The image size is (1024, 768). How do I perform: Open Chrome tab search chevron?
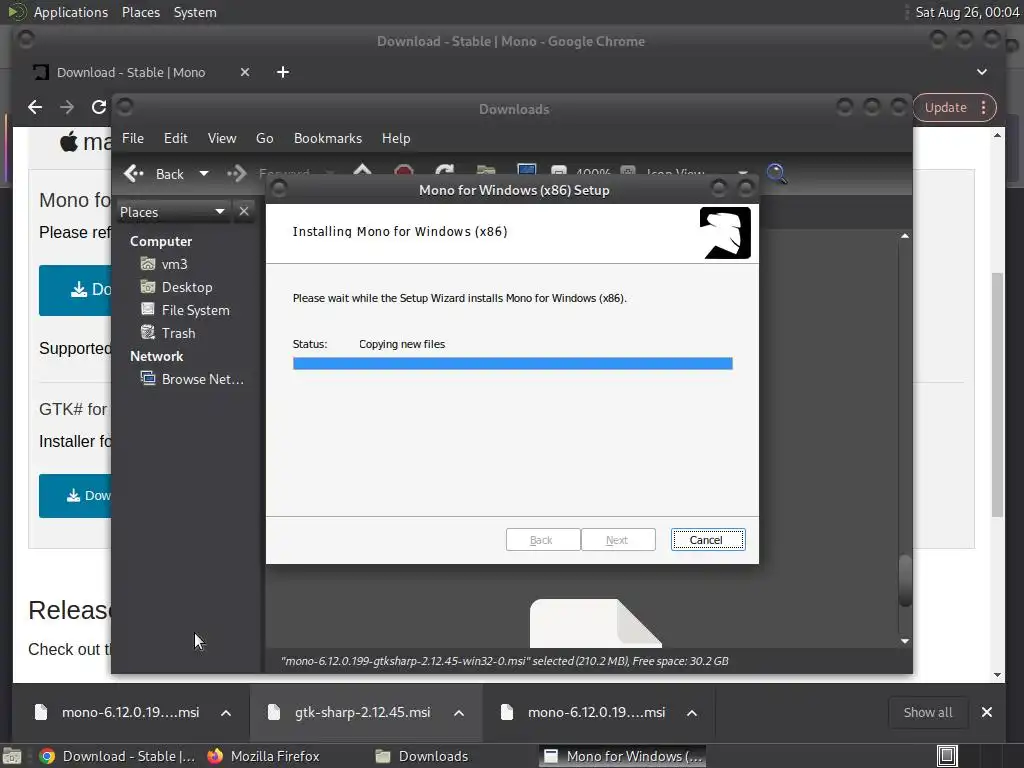(982, 72)
